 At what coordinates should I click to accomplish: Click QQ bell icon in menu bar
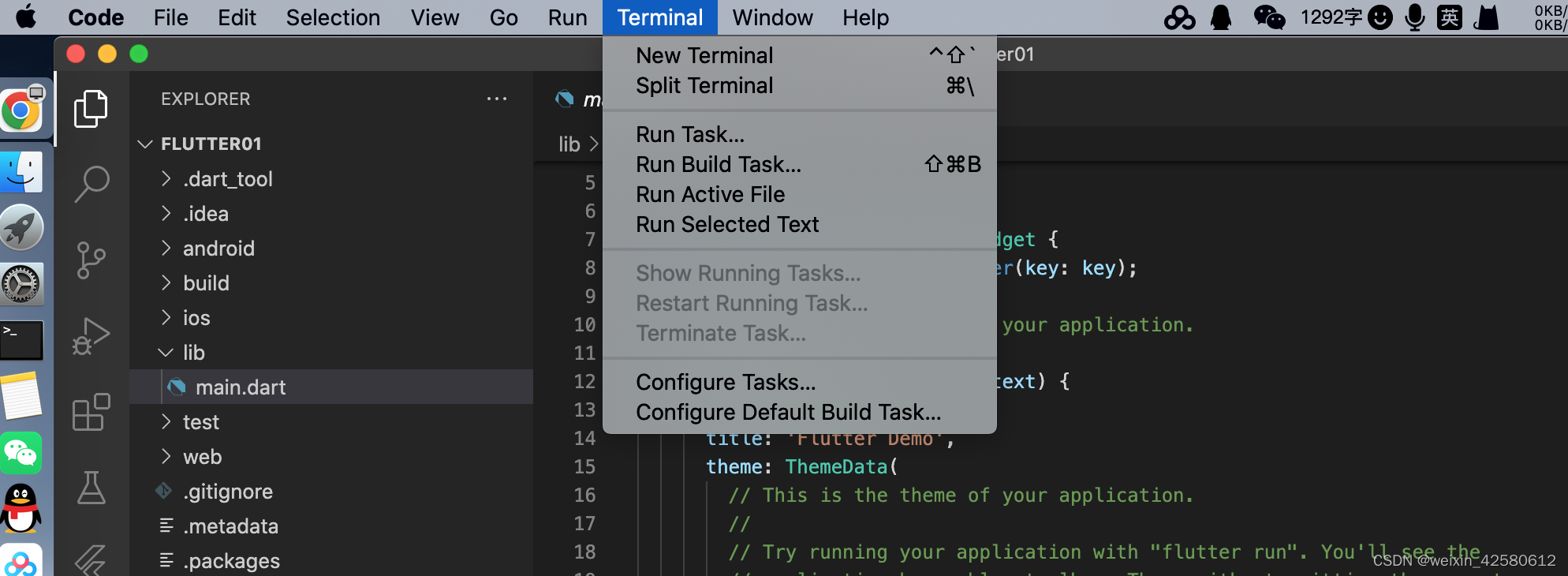[1221, 17]
